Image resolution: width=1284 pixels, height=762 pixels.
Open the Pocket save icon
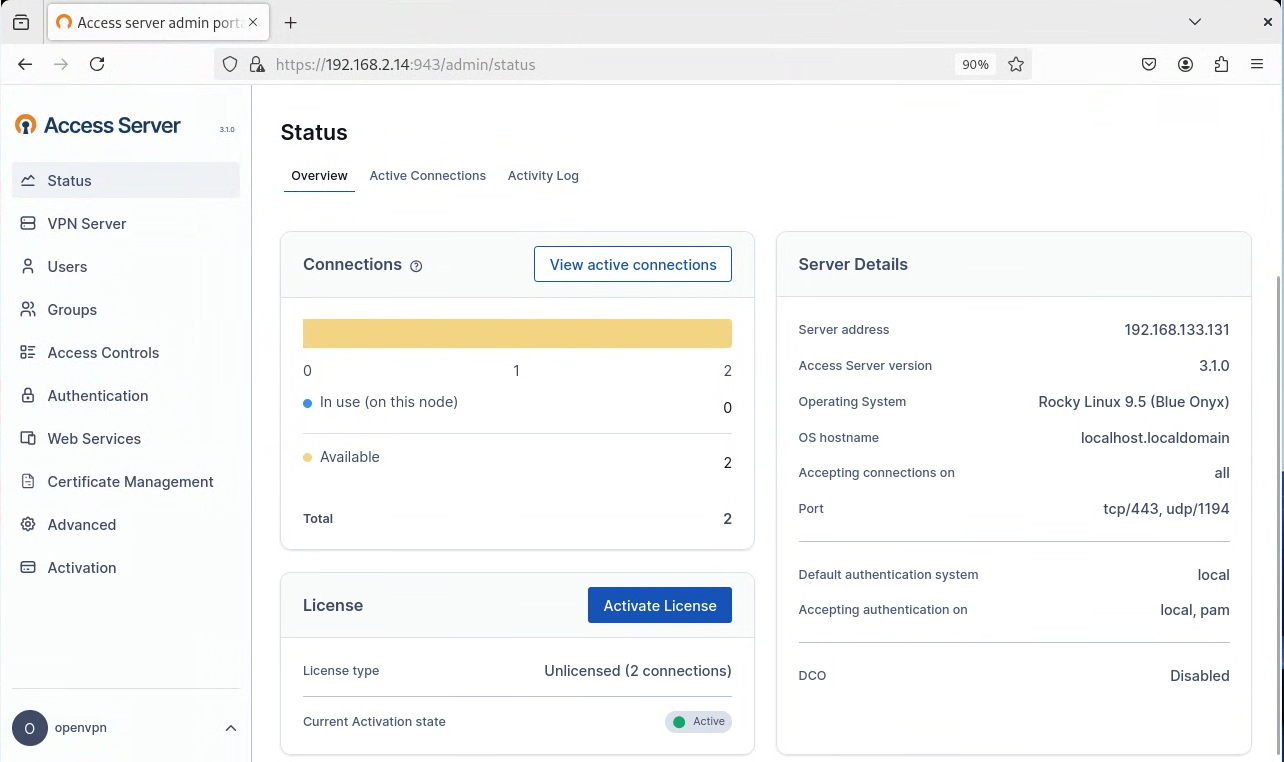[1149, 64]
